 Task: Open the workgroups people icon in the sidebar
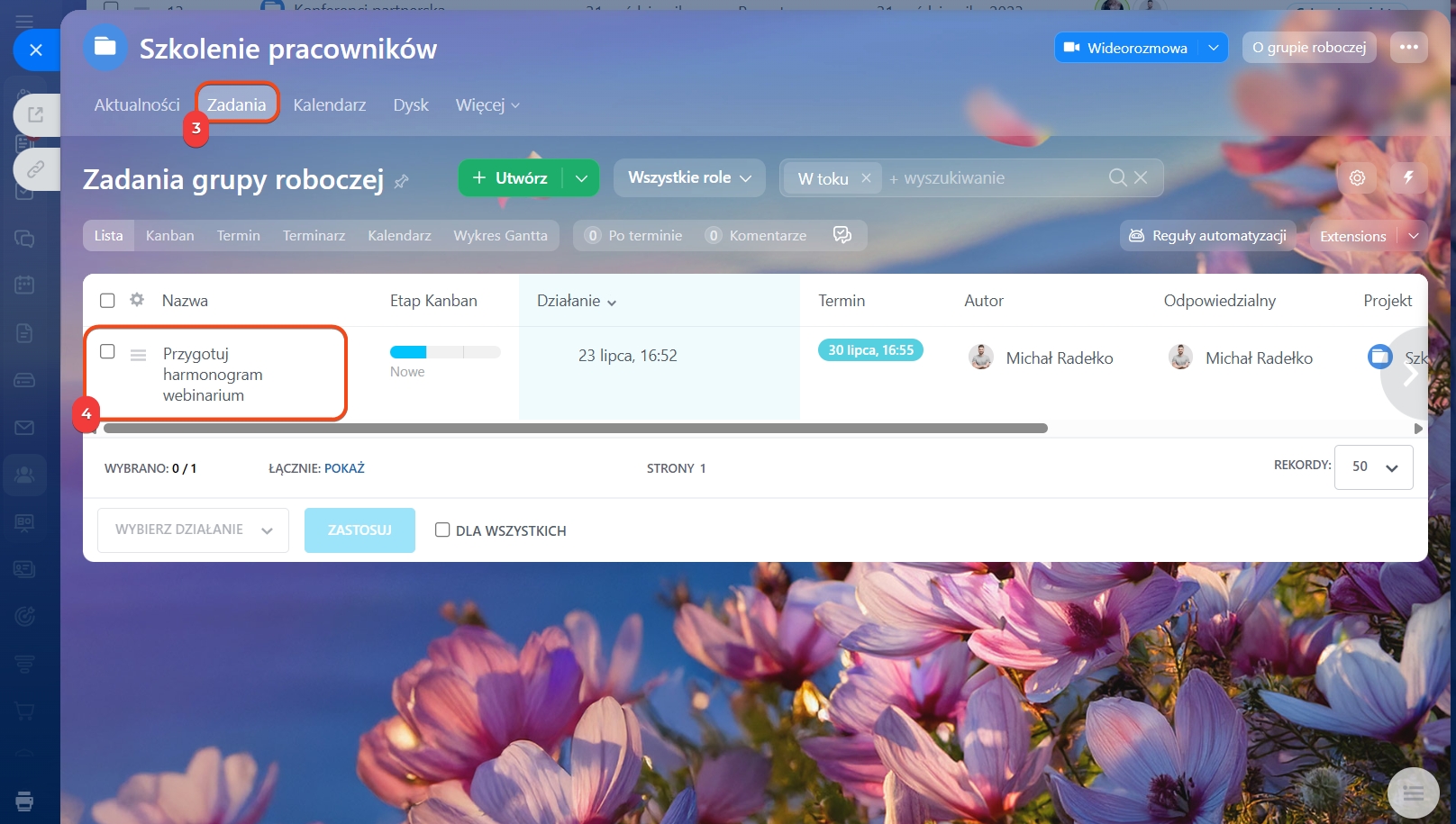click(24, 475)
